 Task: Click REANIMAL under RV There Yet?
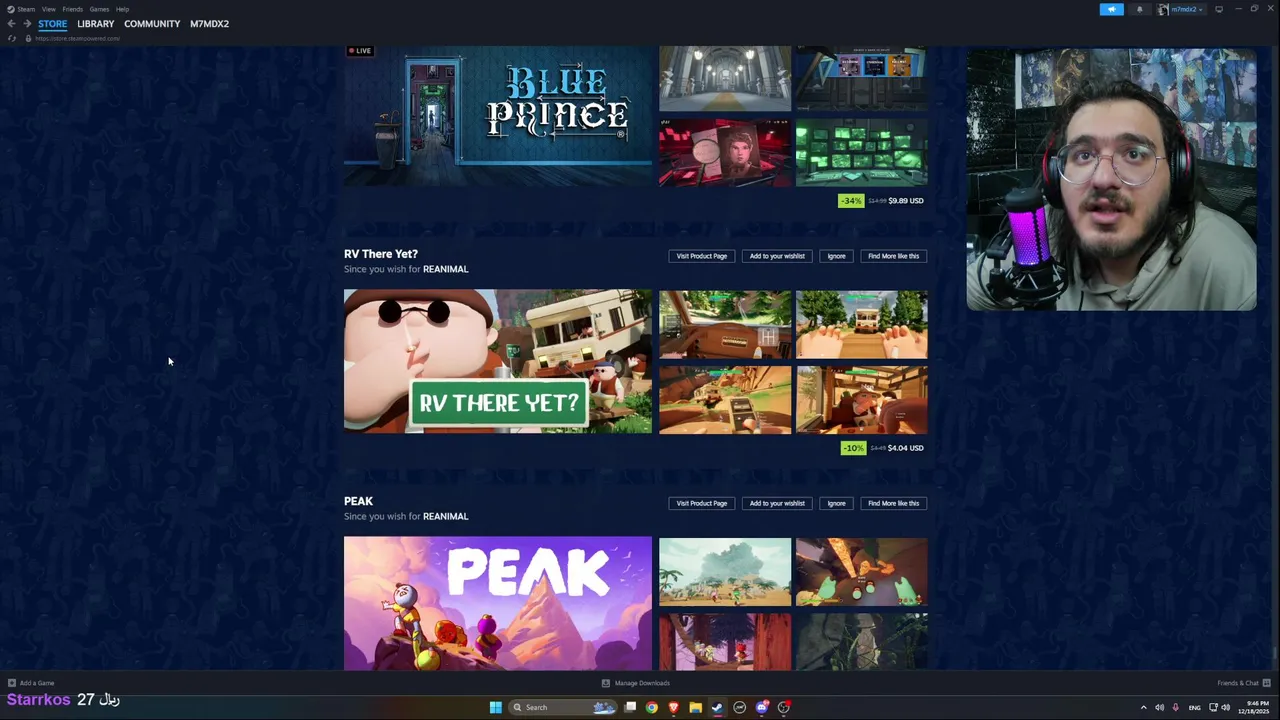point(445,269)
